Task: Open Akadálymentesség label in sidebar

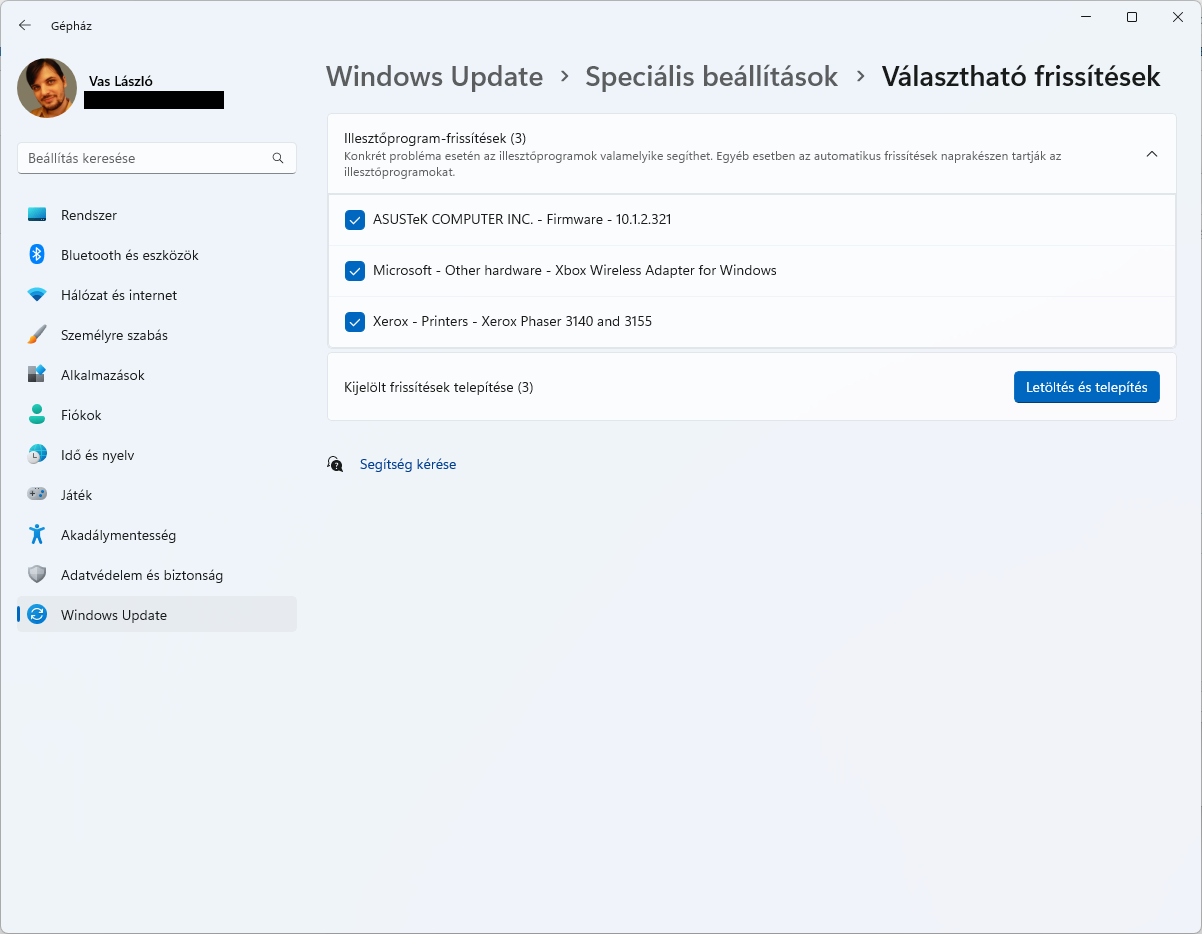Action: (118, 535)
